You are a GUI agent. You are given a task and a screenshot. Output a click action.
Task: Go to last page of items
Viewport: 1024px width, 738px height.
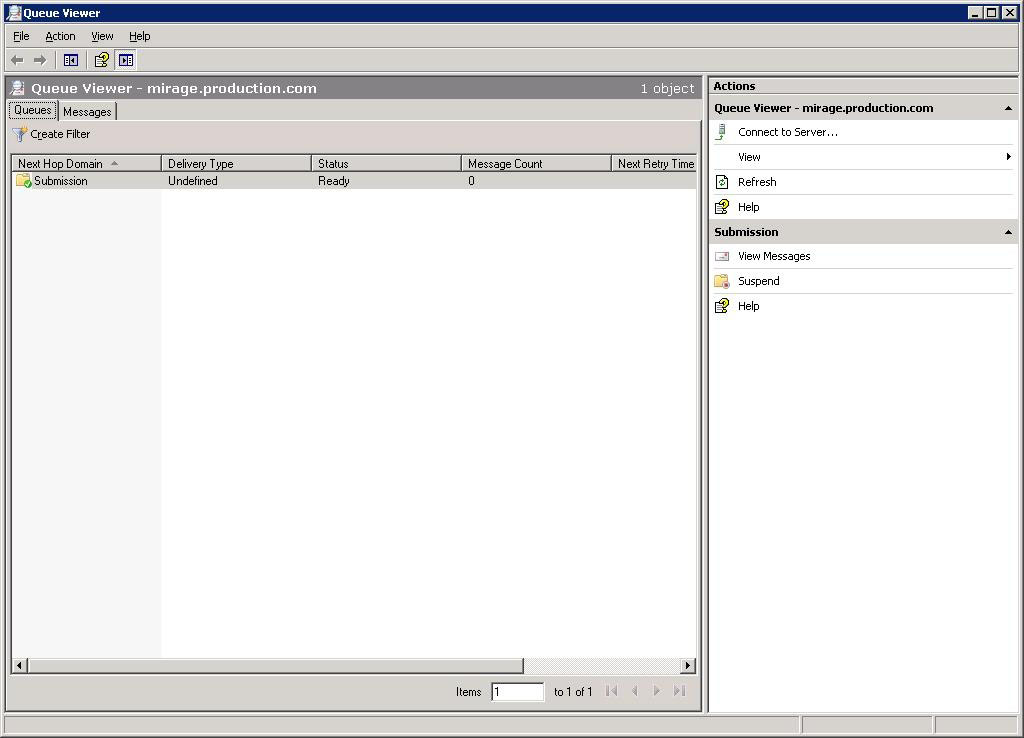coord(679,691)
